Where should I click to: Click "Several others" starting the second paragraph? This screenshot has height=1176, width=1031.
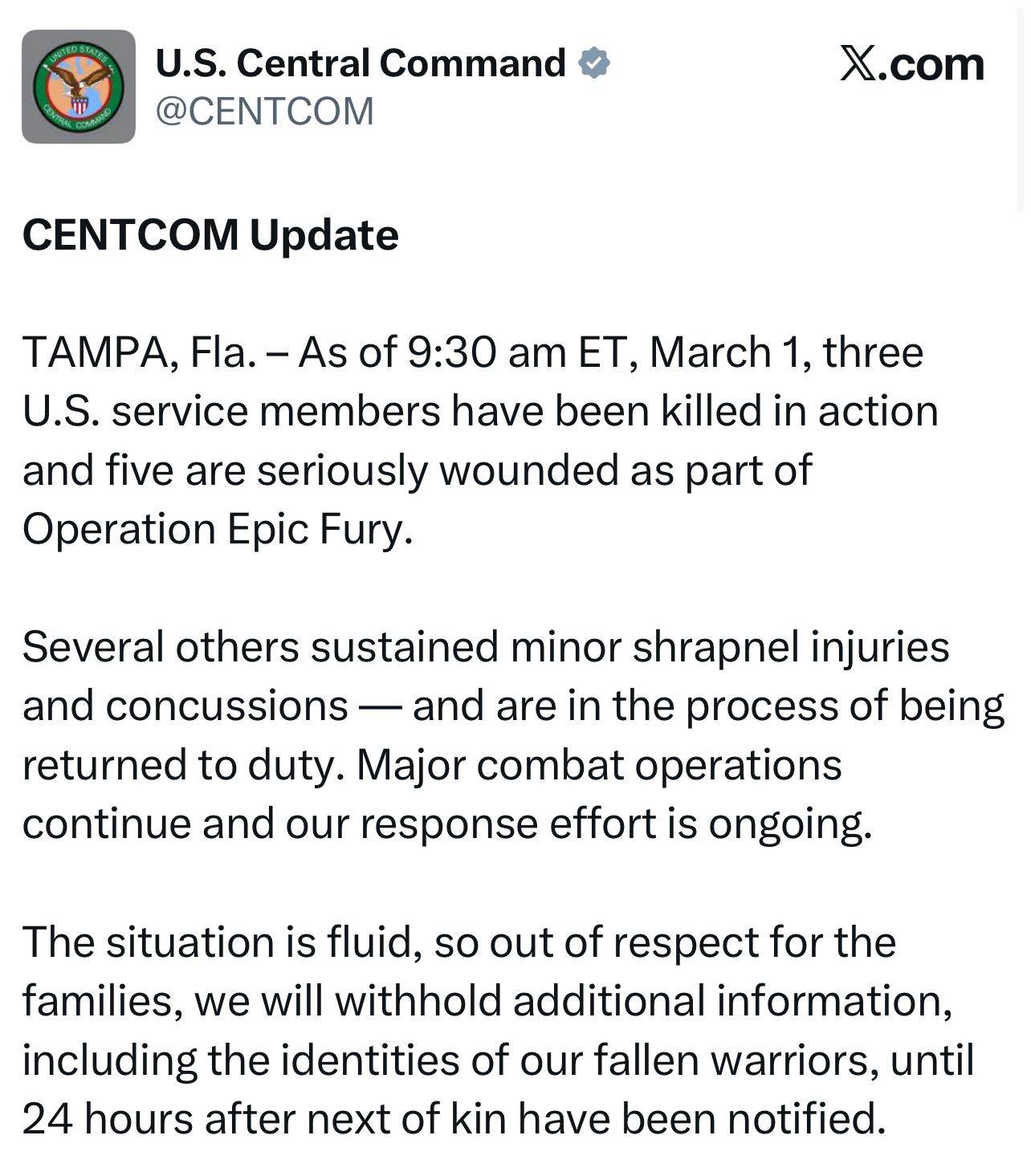point(161,647)
